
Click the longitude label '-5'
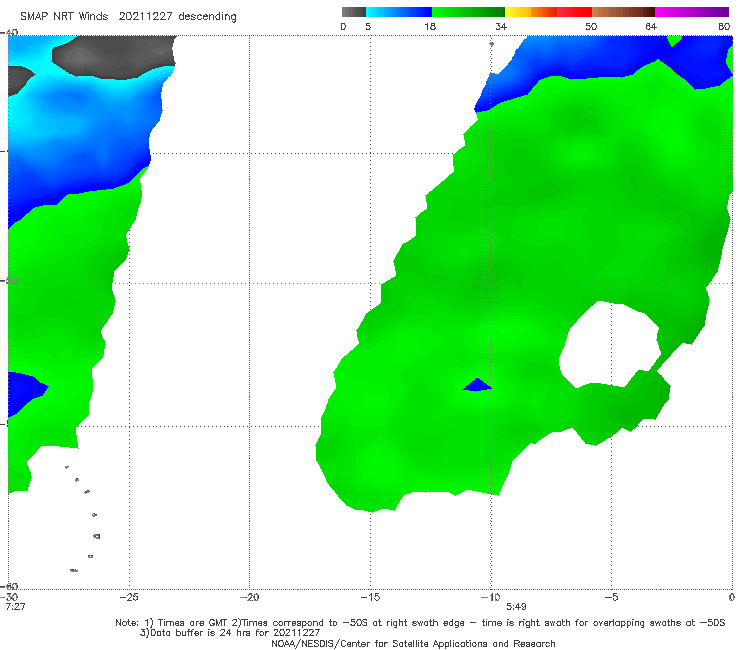[611, 597]
